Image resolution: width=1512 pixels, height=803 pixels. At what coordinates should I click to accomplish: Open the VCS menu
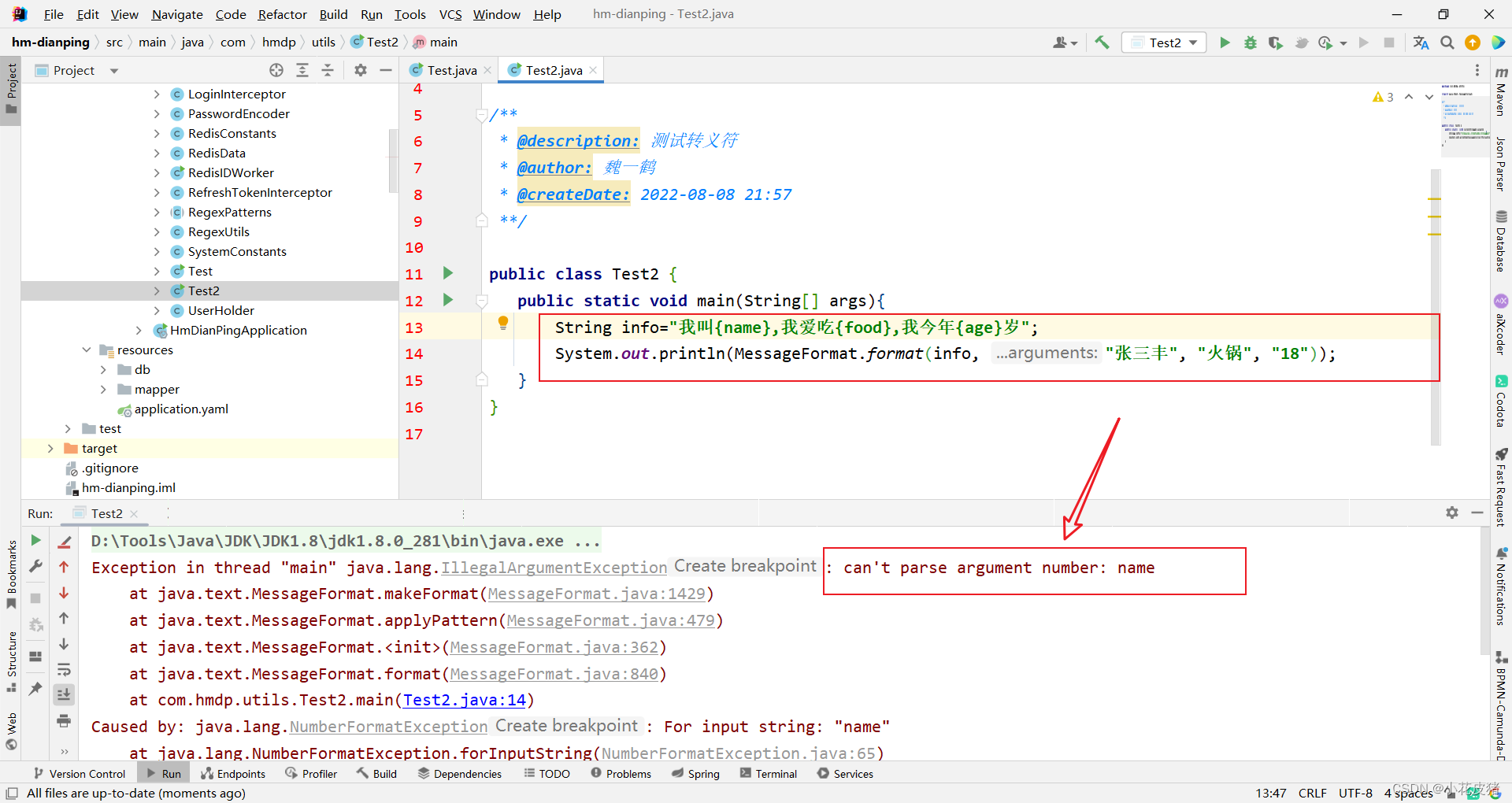click(450, 14)
